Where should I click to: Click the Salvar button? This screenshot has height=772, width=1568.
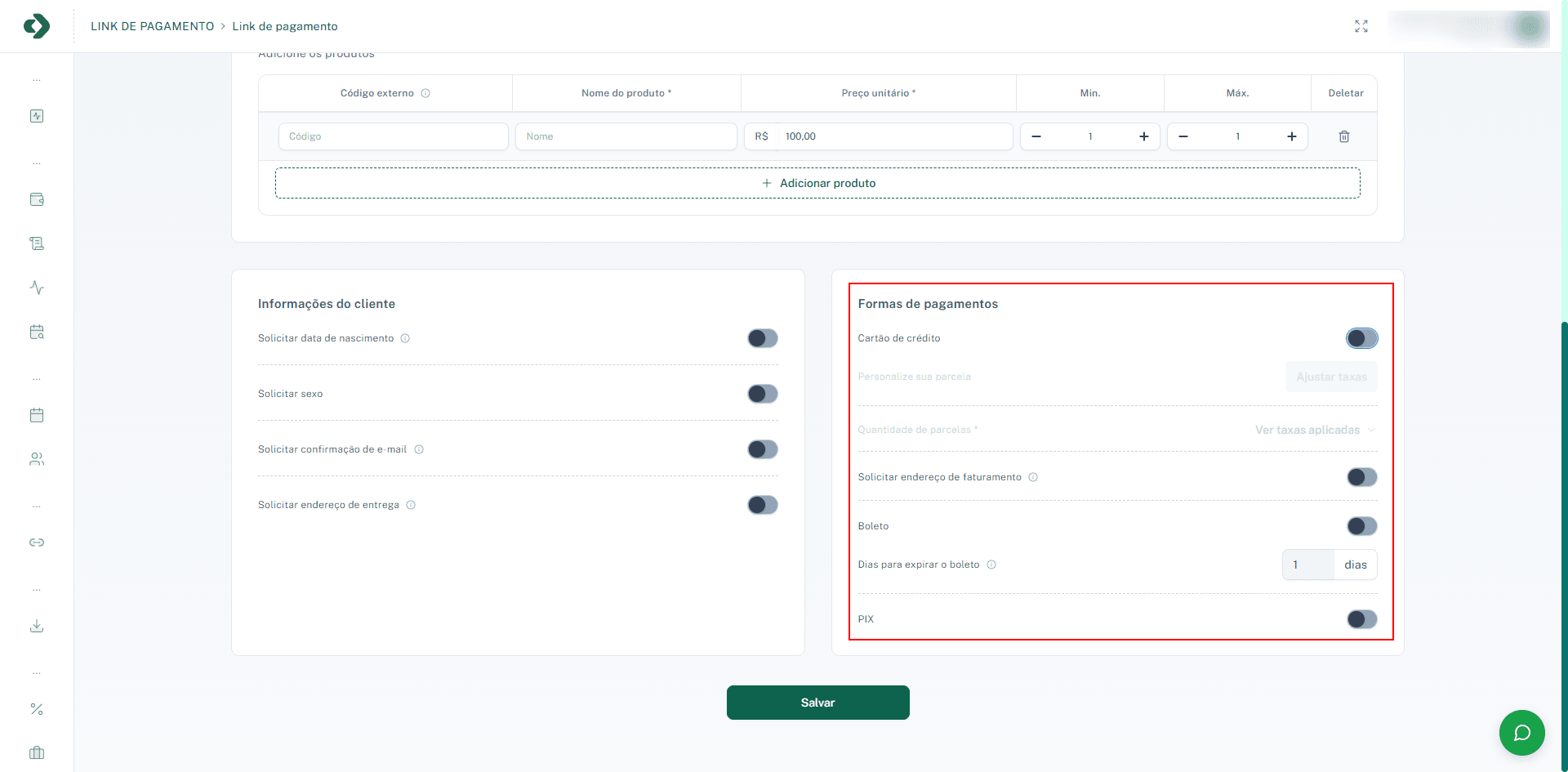tap(817, 702)
